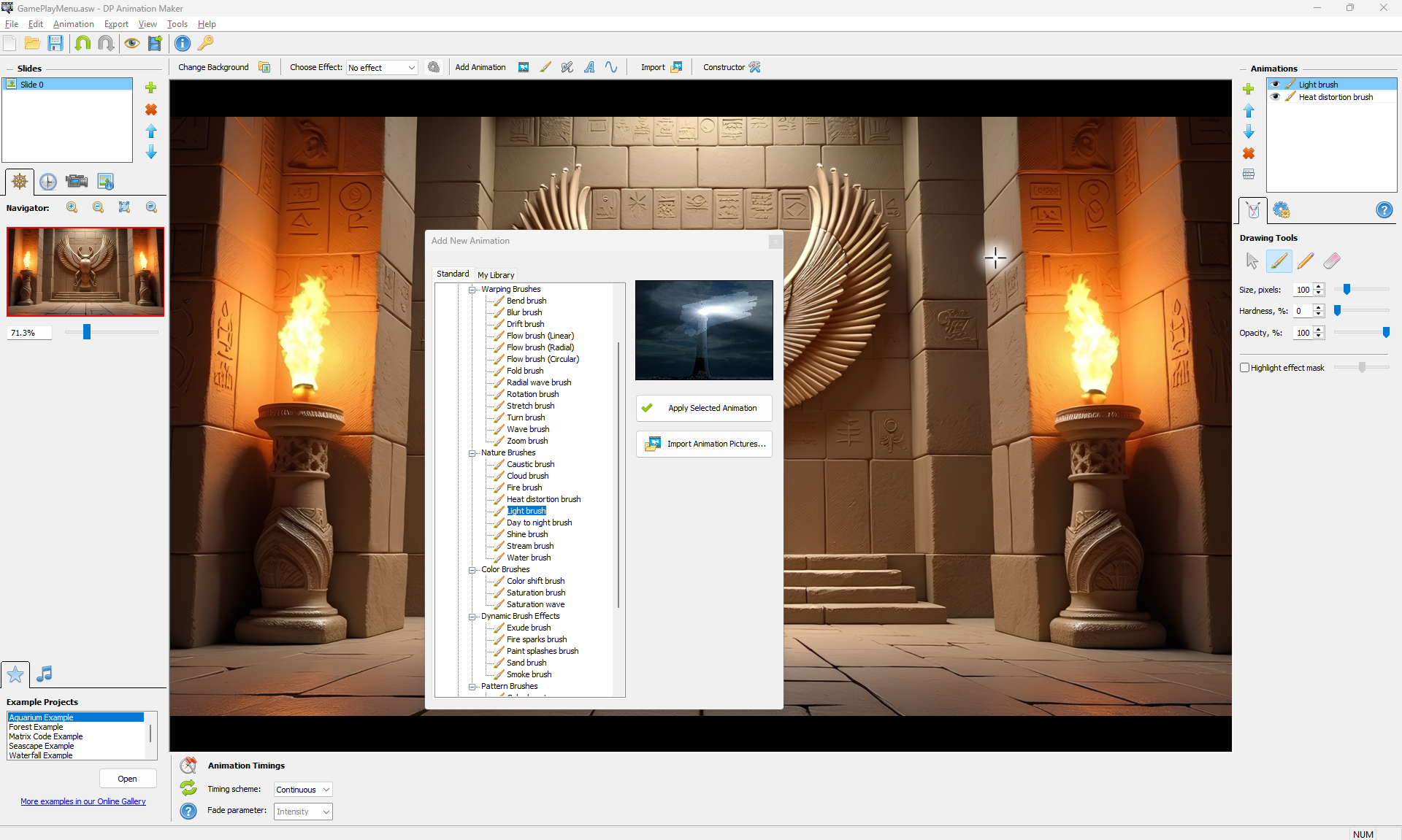Open the Timing scheme dropdown
Screen dimensions: 1402x840
click(x=303, y=790)
